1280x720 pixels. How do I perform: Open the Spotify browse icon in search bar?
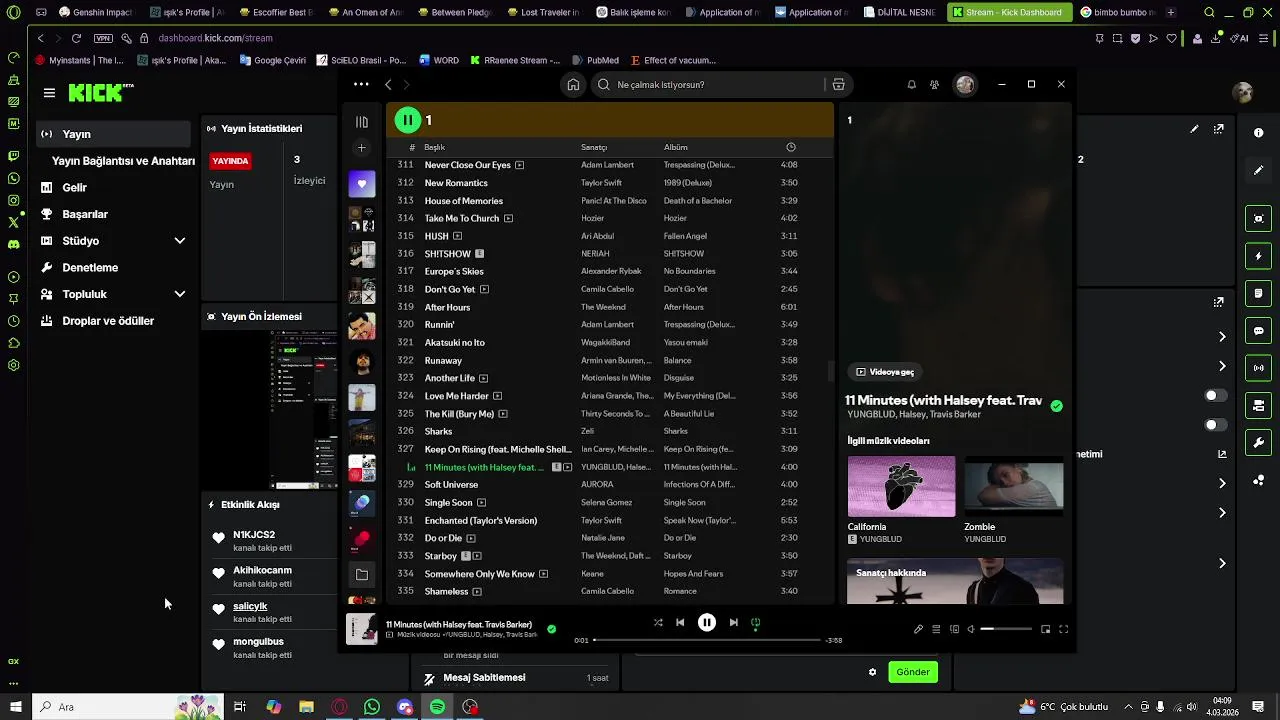[x=838, y=85]
